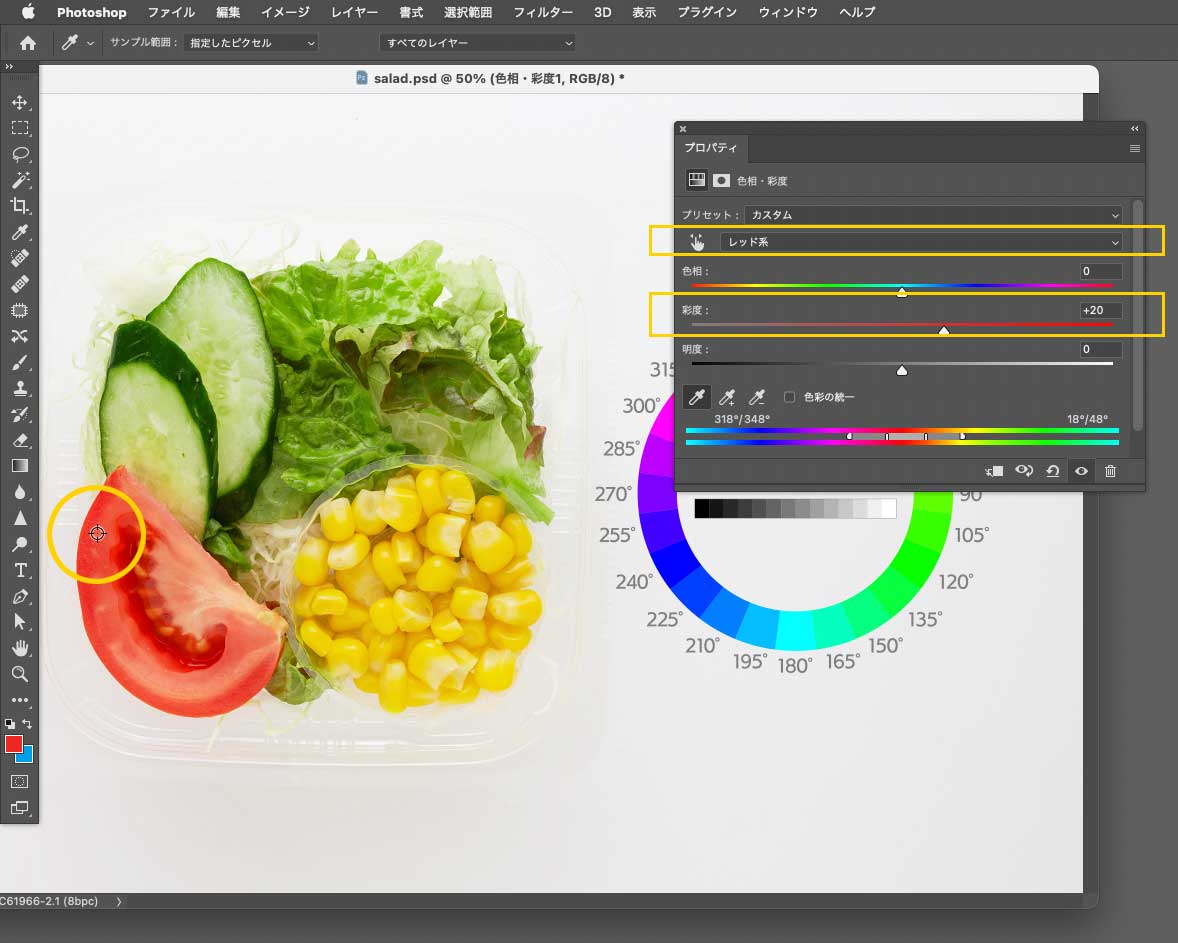
Task: Click the 彩度 saturation slider handle
Action: [944, 331]
